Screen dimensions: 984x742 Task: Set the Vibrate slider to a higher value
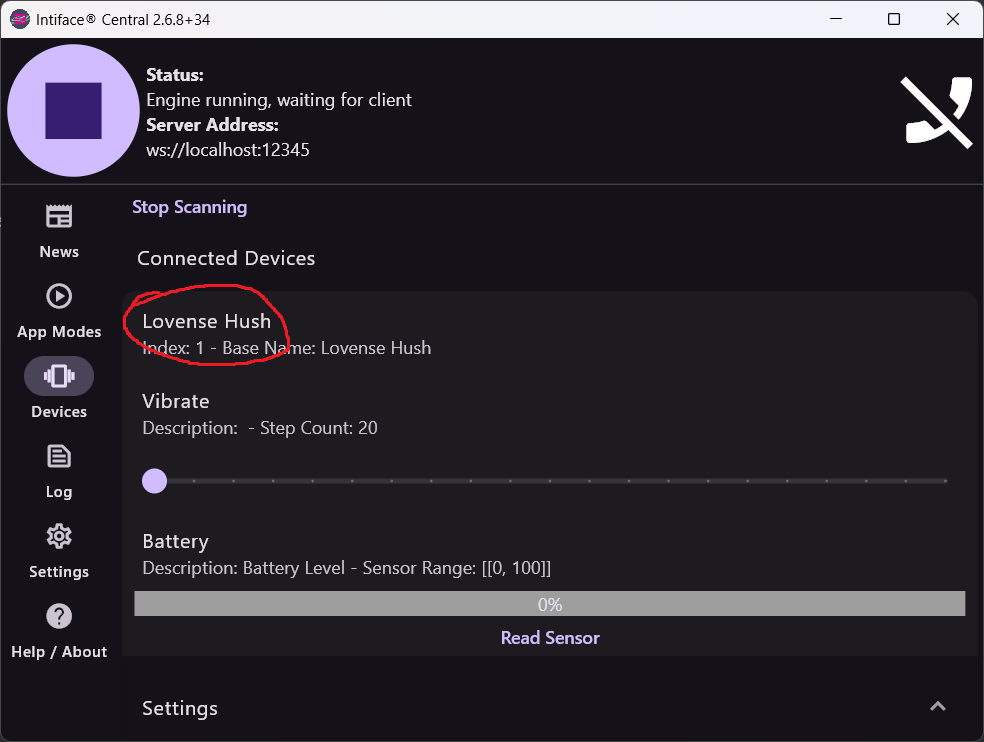point(550,481)
